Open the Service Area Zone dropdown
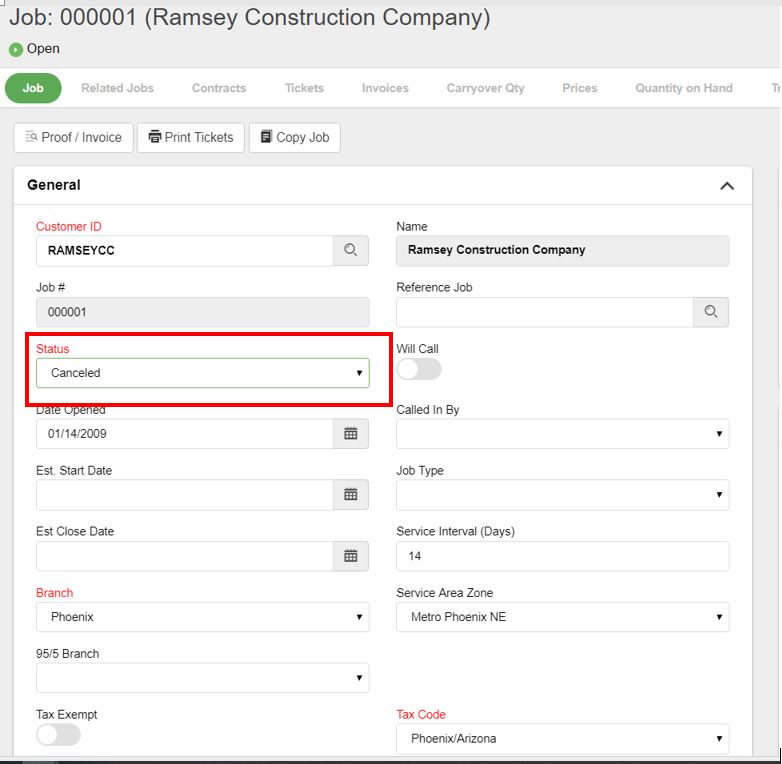 tap(563, 617)
